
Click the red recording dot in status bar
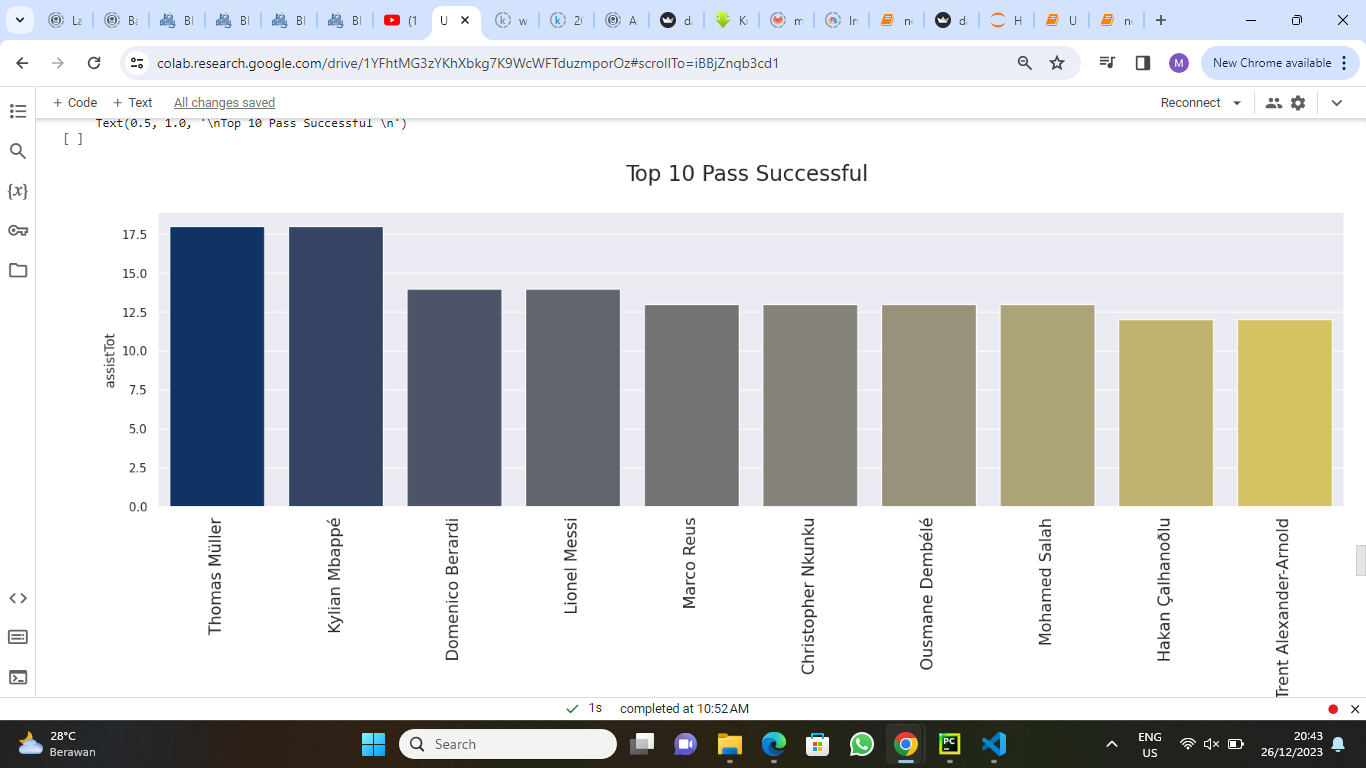click(x=1333, y=709)
